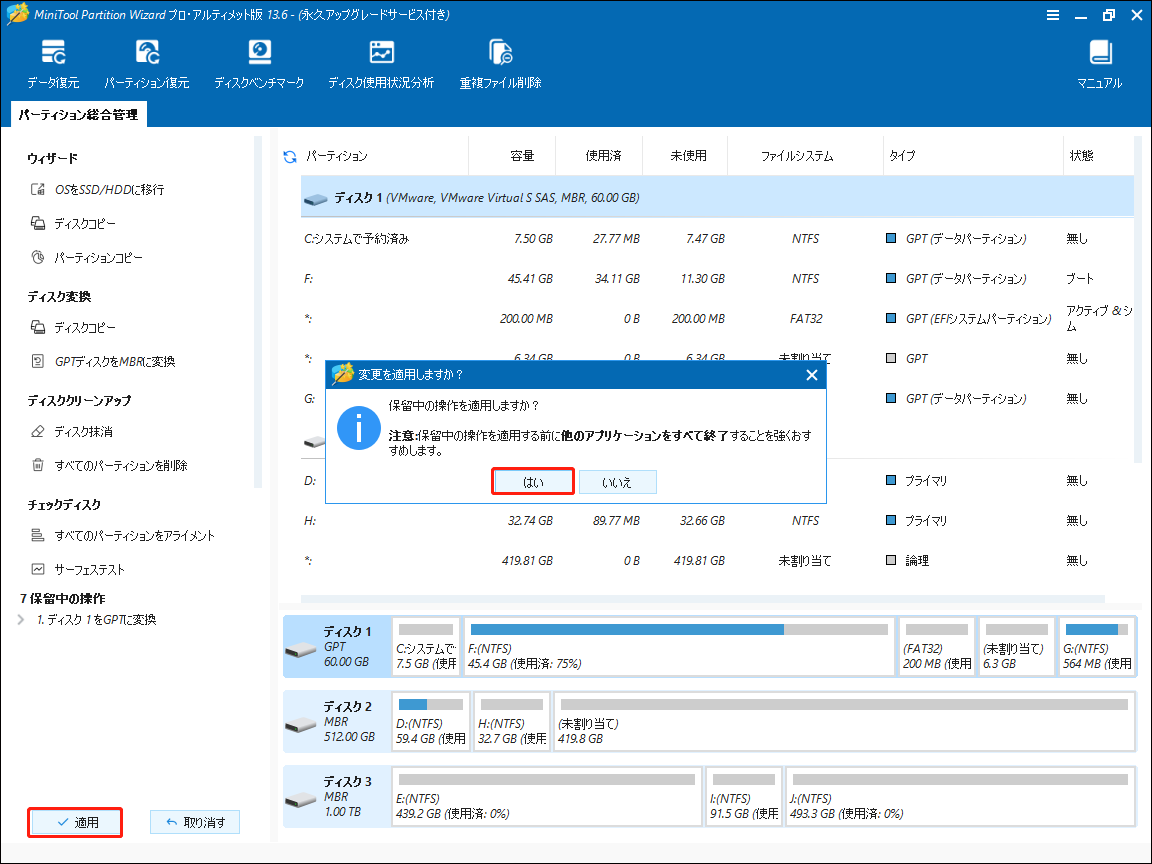Open 重複ファイル削除 tool
Image resolution: width=1152 pixels, height=864 pixels.
pos(500,64)
